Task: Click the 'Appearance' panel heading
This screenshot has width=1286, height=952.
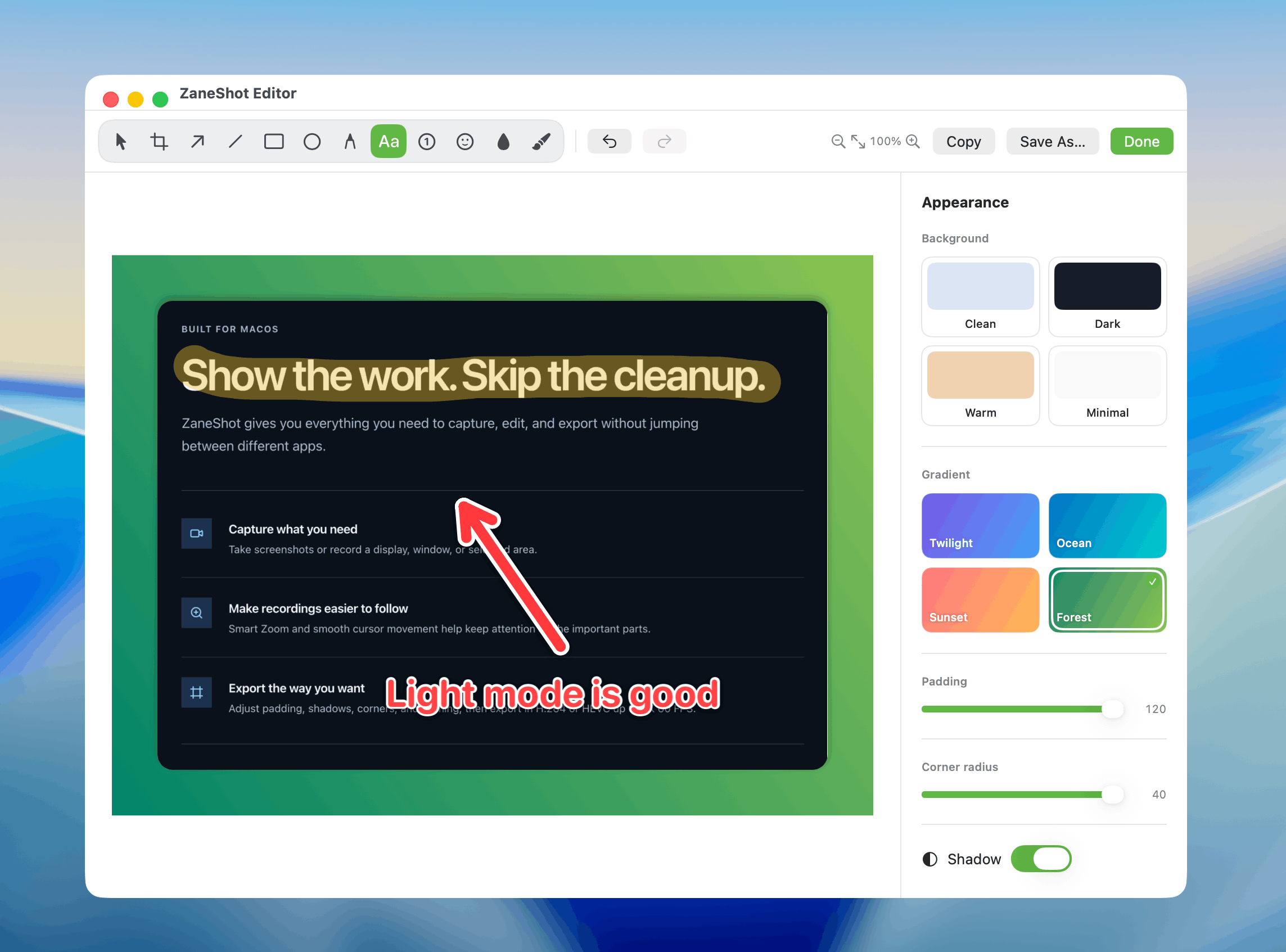Action: (965, 202)
